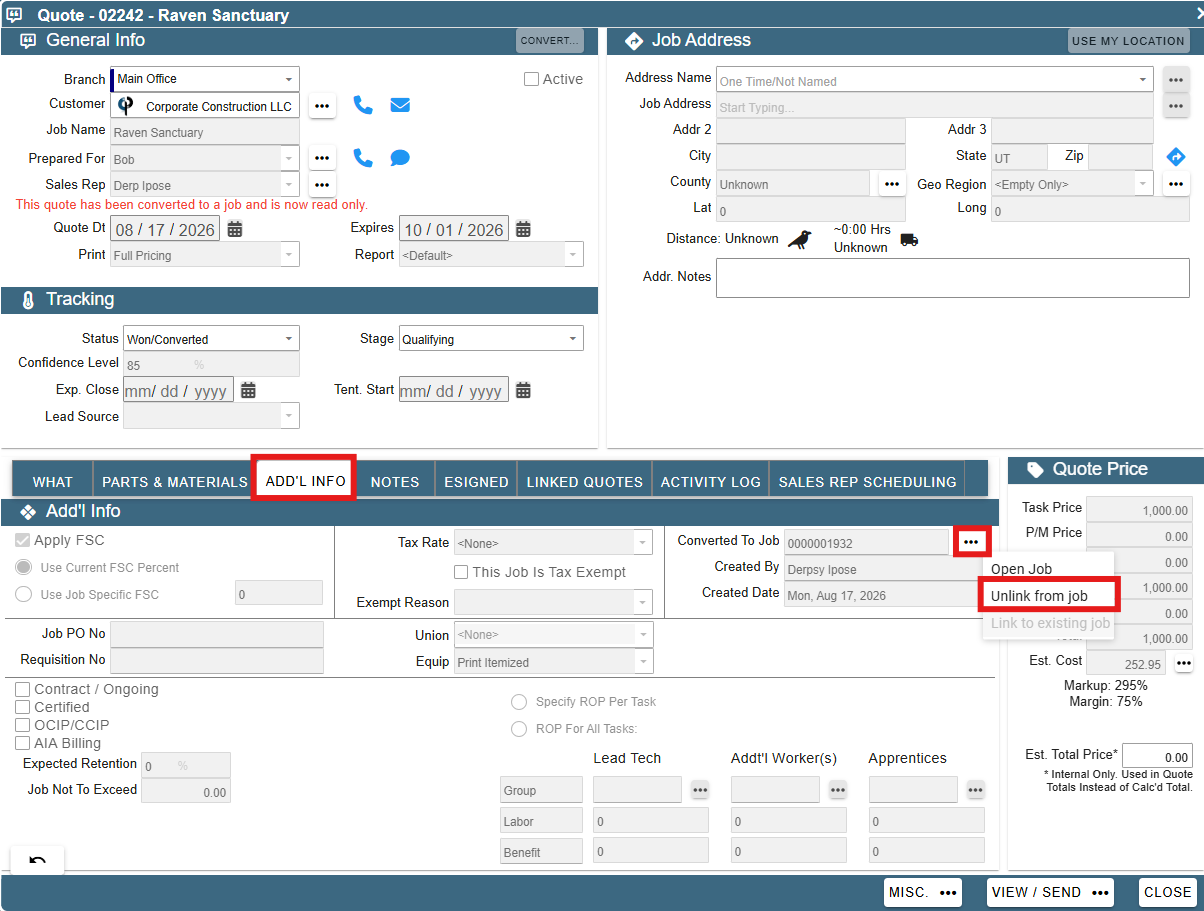
Task: Toggle Apply FSC checkbox
Action: point(24,540)
